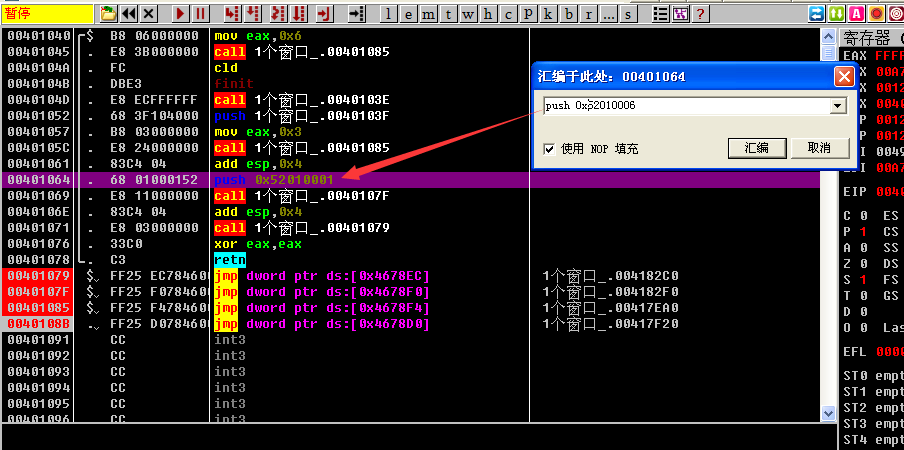Click the appearance options grid icon
This screenshot has height=450, width=904.
tap(680, 13)
